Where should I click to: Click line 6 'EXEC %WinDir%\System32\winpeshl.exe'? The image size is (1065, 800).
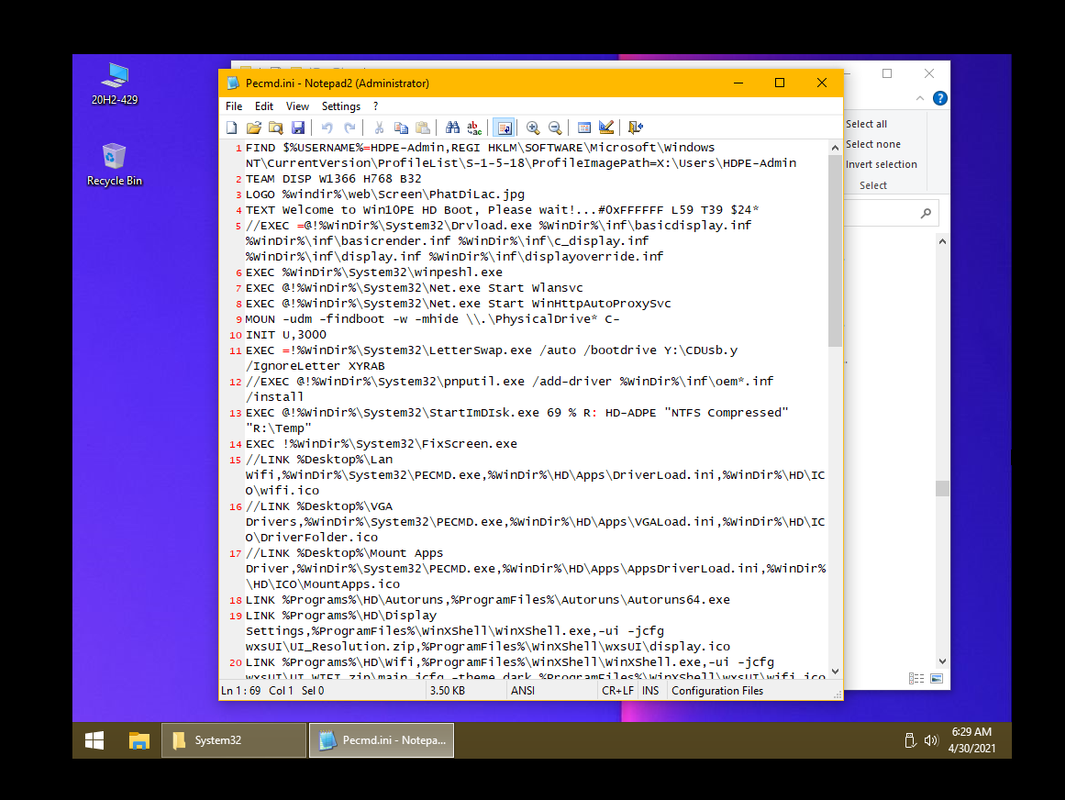click(x=374, y=272)
